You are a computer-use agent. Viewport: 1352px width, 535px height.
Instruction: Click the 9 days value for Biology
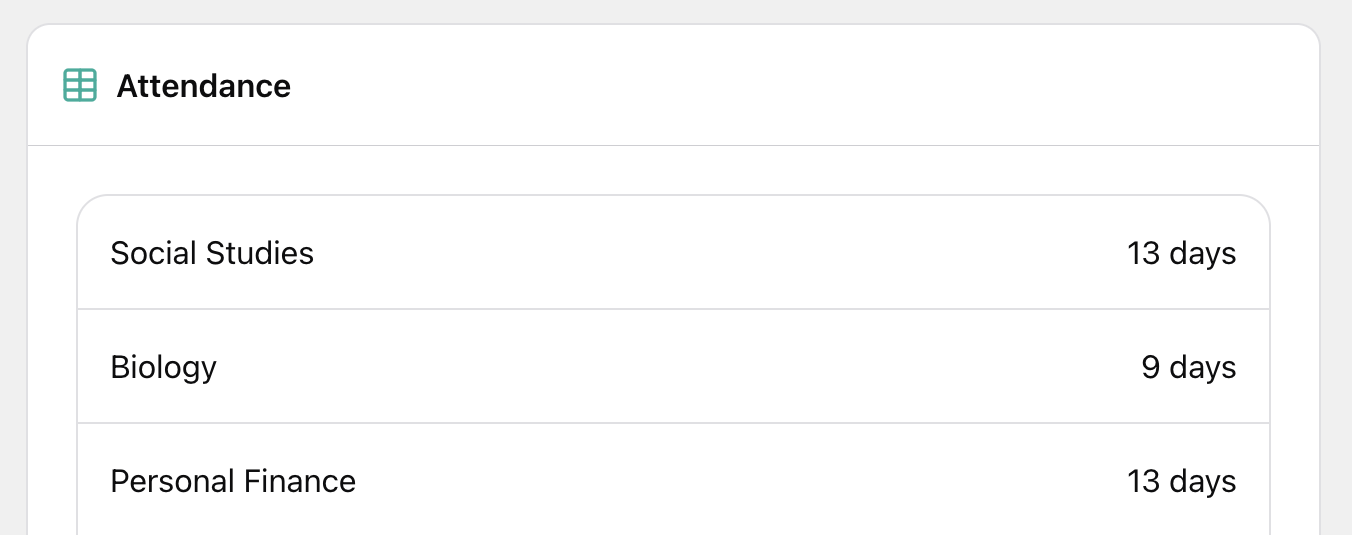tap(1188, 367)
